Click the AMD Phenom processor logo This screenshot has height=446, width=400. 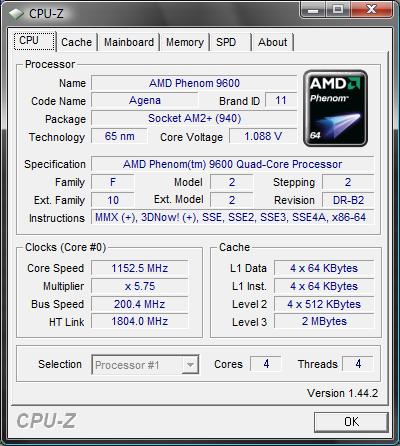(x=336, y=108)
